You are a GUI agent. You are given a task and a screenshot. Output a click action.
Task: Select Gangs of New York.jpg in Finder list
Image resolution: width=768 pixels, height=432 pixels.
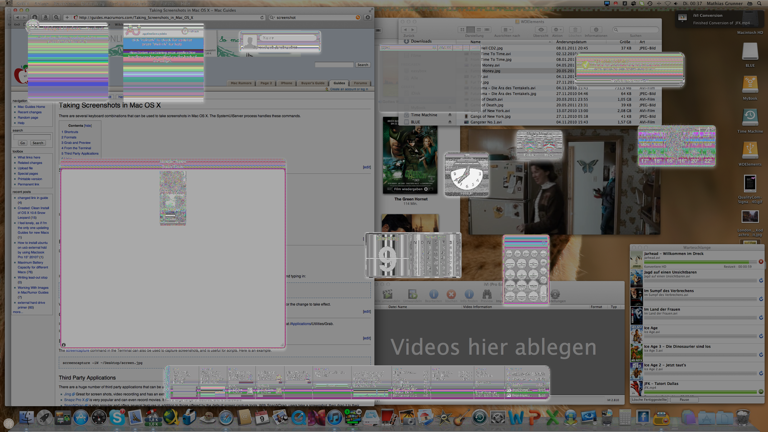491,117
